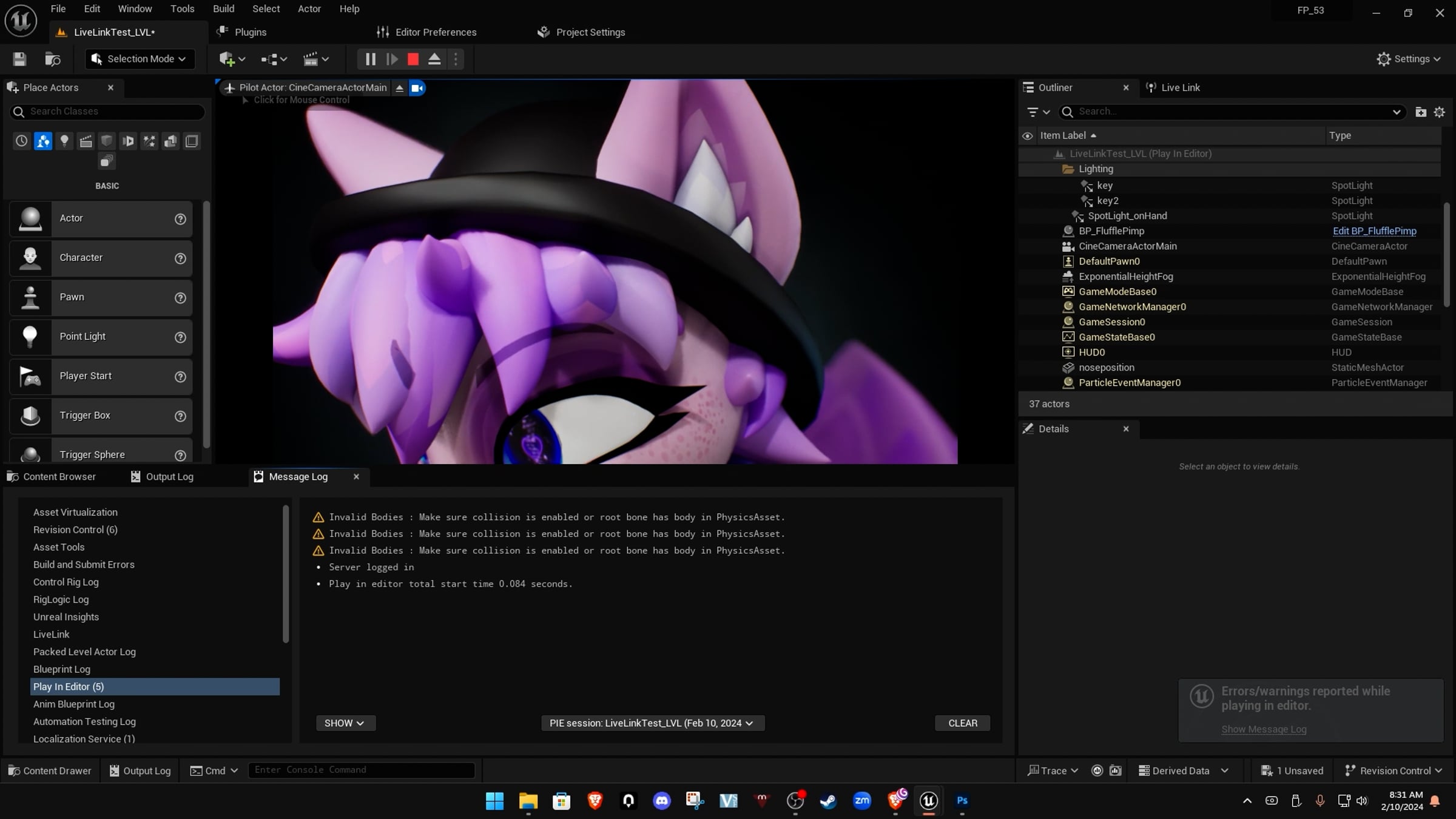The height and width of the screenshot is (819, 1456).
Task: Open the Build menu
Action: [x=223, y=9]
